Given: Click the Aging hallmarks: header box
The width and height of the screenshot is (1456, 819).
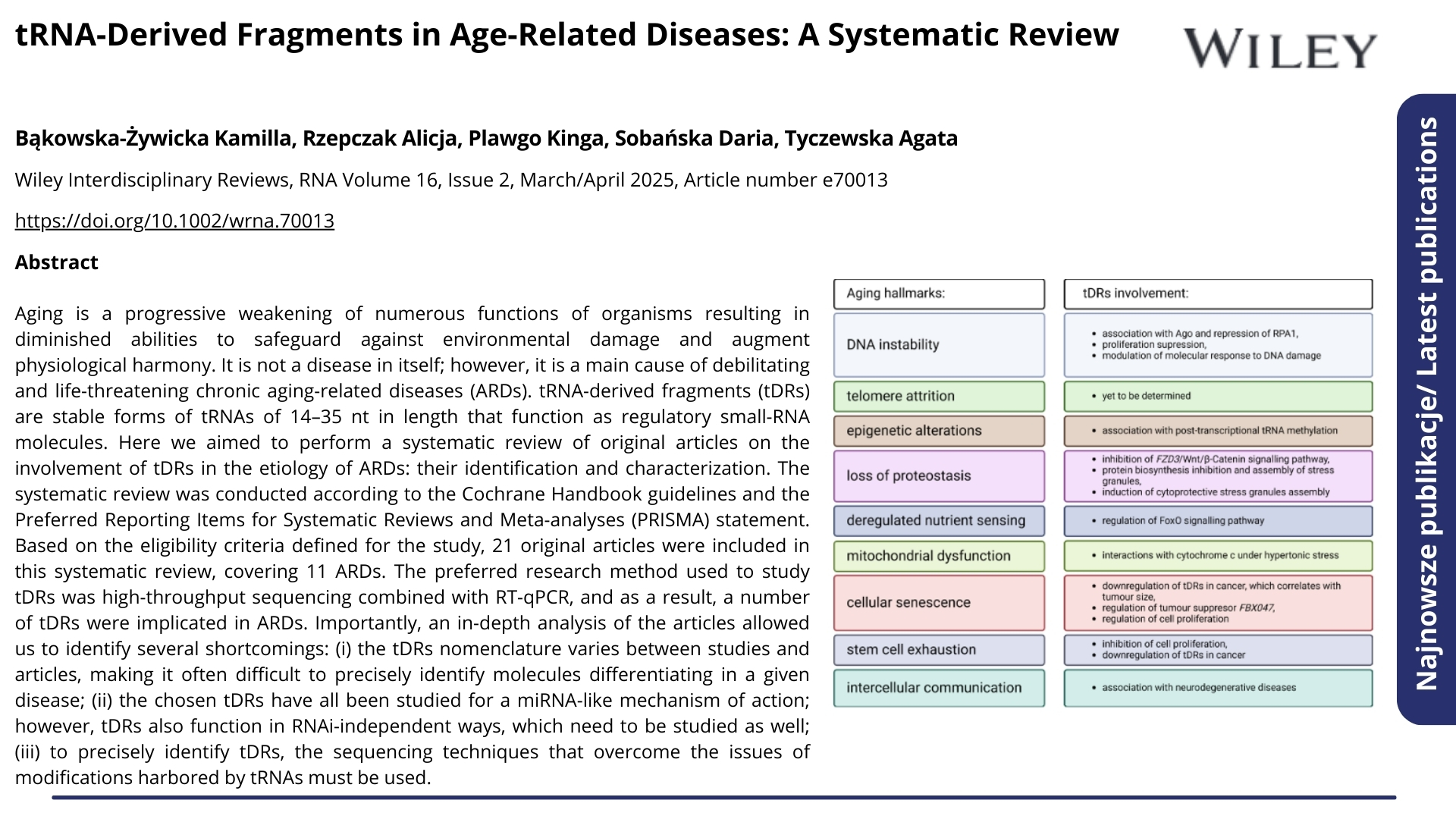Looking at the screenshot, I should 939,293.
